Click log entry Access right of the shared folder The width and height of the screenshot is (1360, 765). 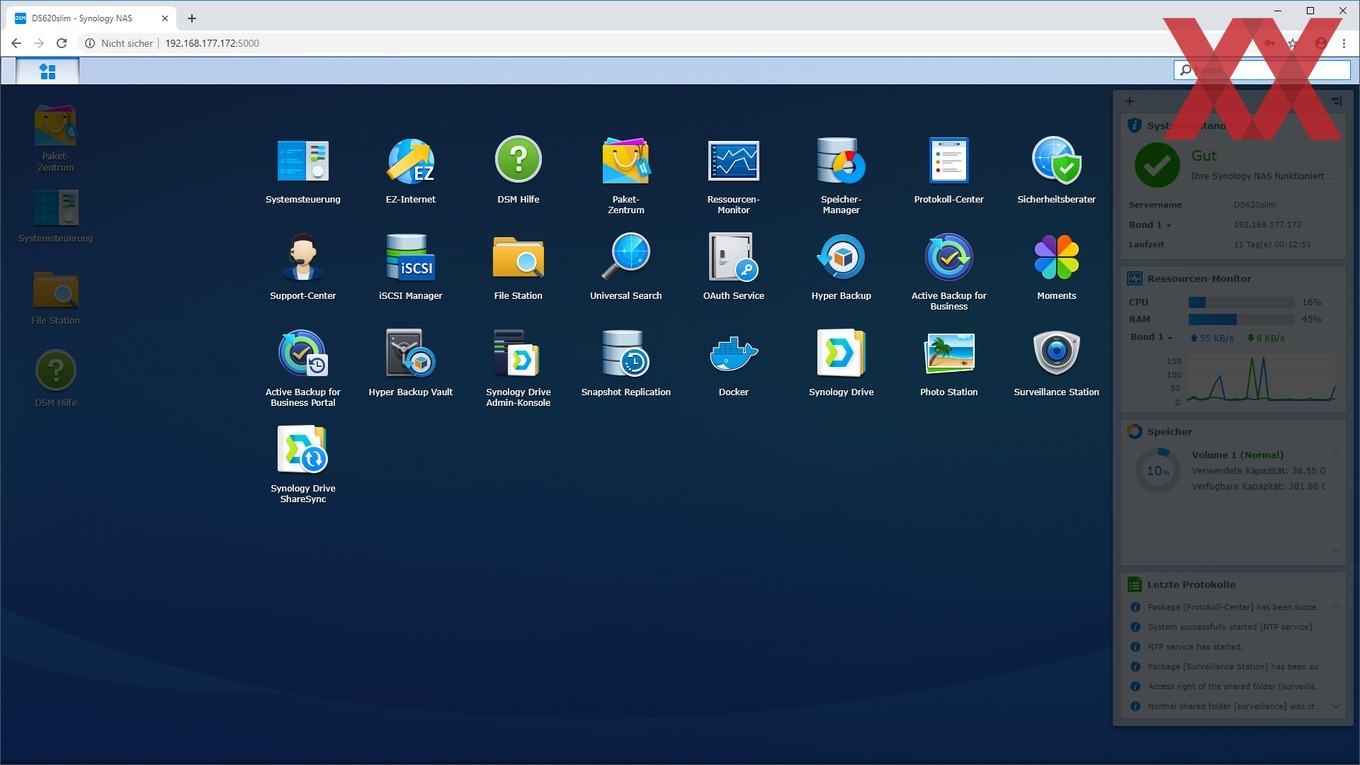pyautogui.click(x=1236, y=686)
